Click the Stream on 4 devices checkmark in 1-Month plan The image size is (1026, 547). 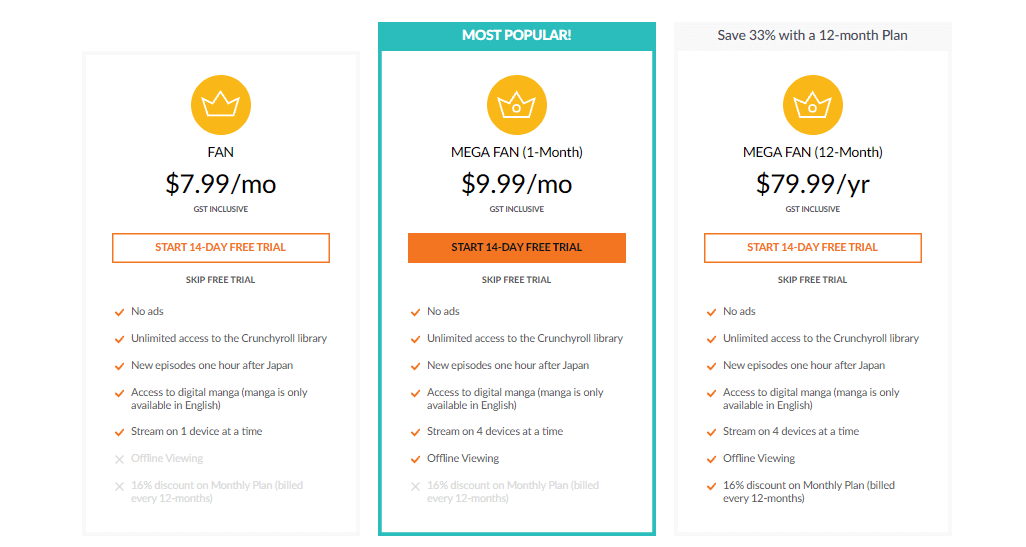click(x=416, y=432)
